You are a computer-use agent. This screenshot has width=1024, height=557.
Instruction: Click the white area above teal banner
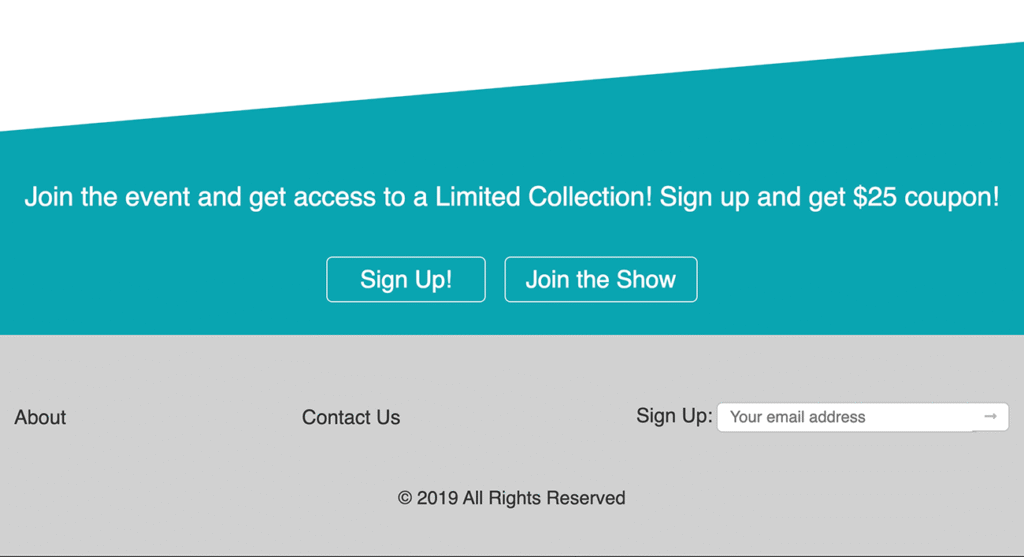300,50
